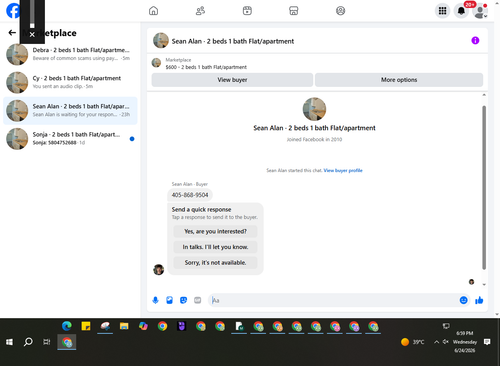Choose a sticker icon

[183, 300]
